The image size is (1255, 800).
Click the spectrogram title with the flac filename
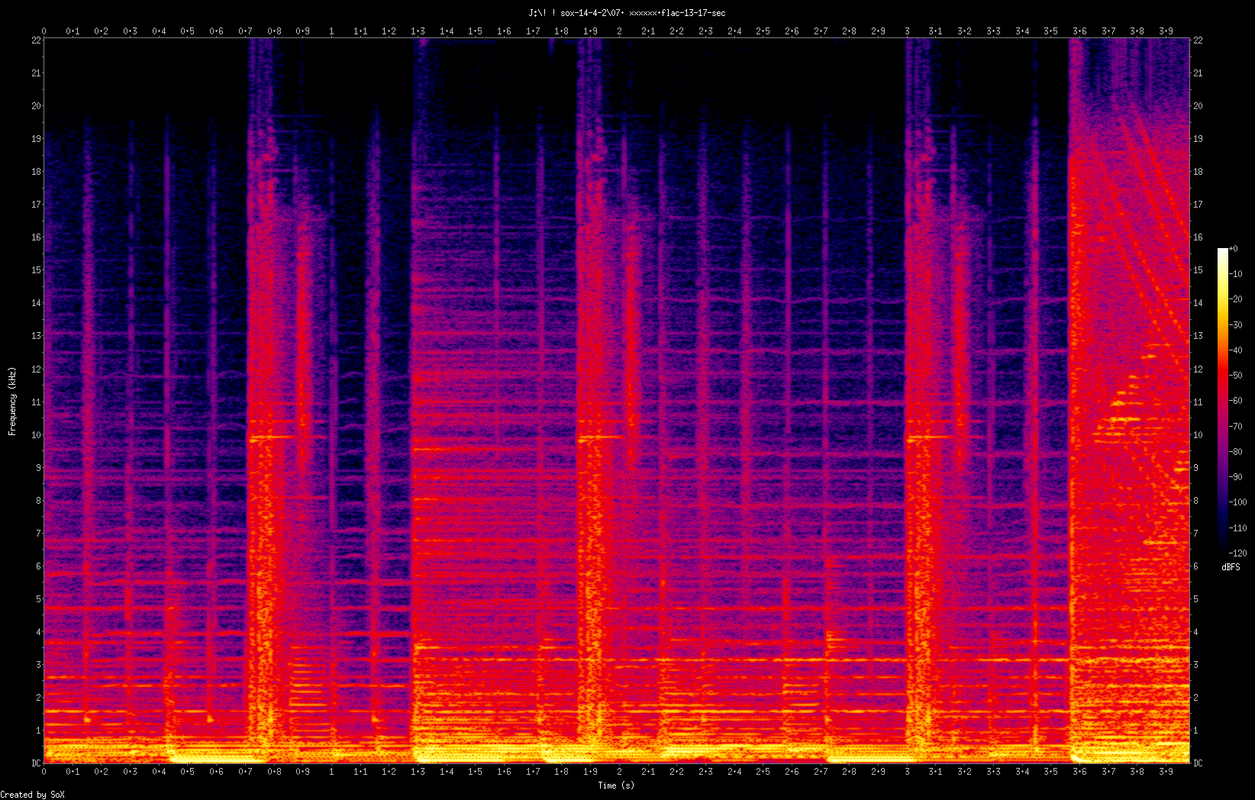click(x=627, y=13)
